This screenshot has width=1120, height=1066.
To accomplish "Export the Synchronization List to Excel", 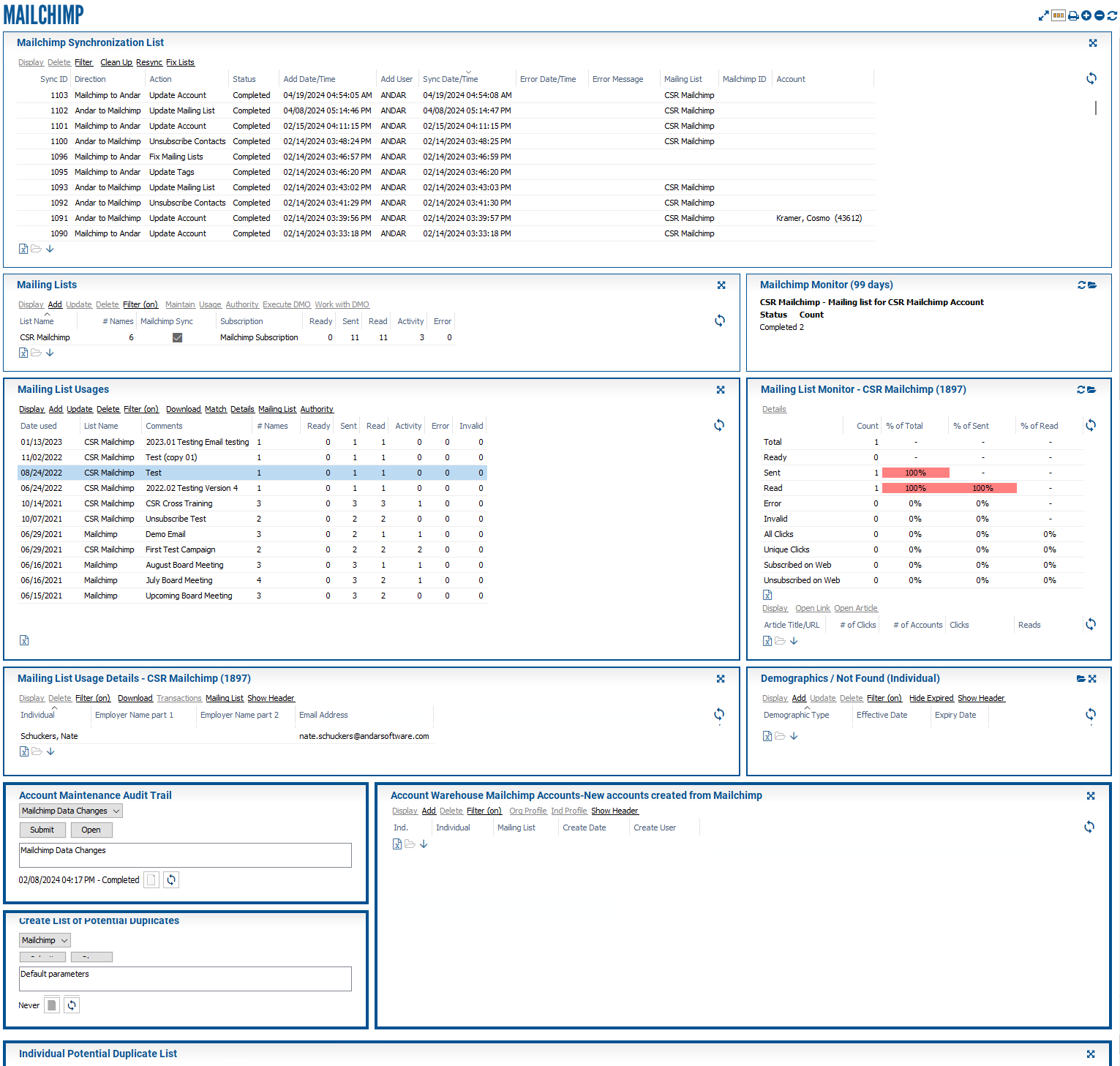I will [23, 249].
